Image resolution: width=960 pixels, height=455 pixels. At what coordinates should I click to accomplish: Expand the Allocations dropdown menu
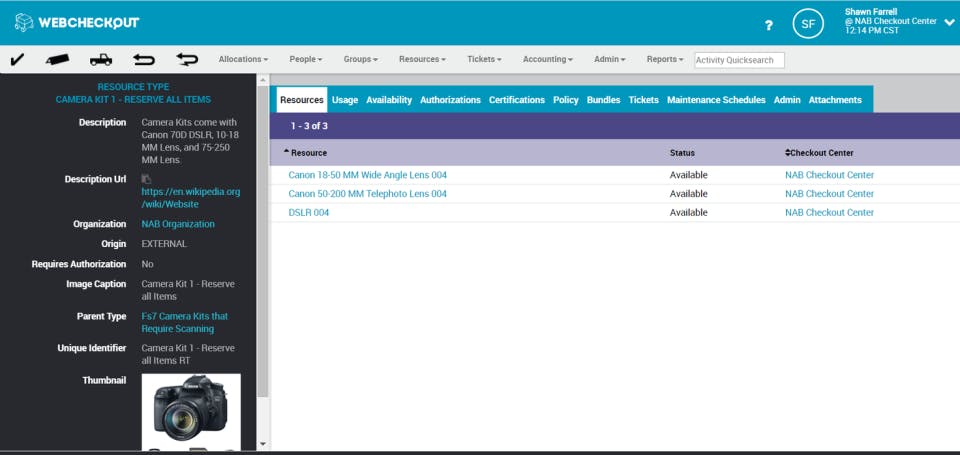pyautogui.click(x=243, y=59)
